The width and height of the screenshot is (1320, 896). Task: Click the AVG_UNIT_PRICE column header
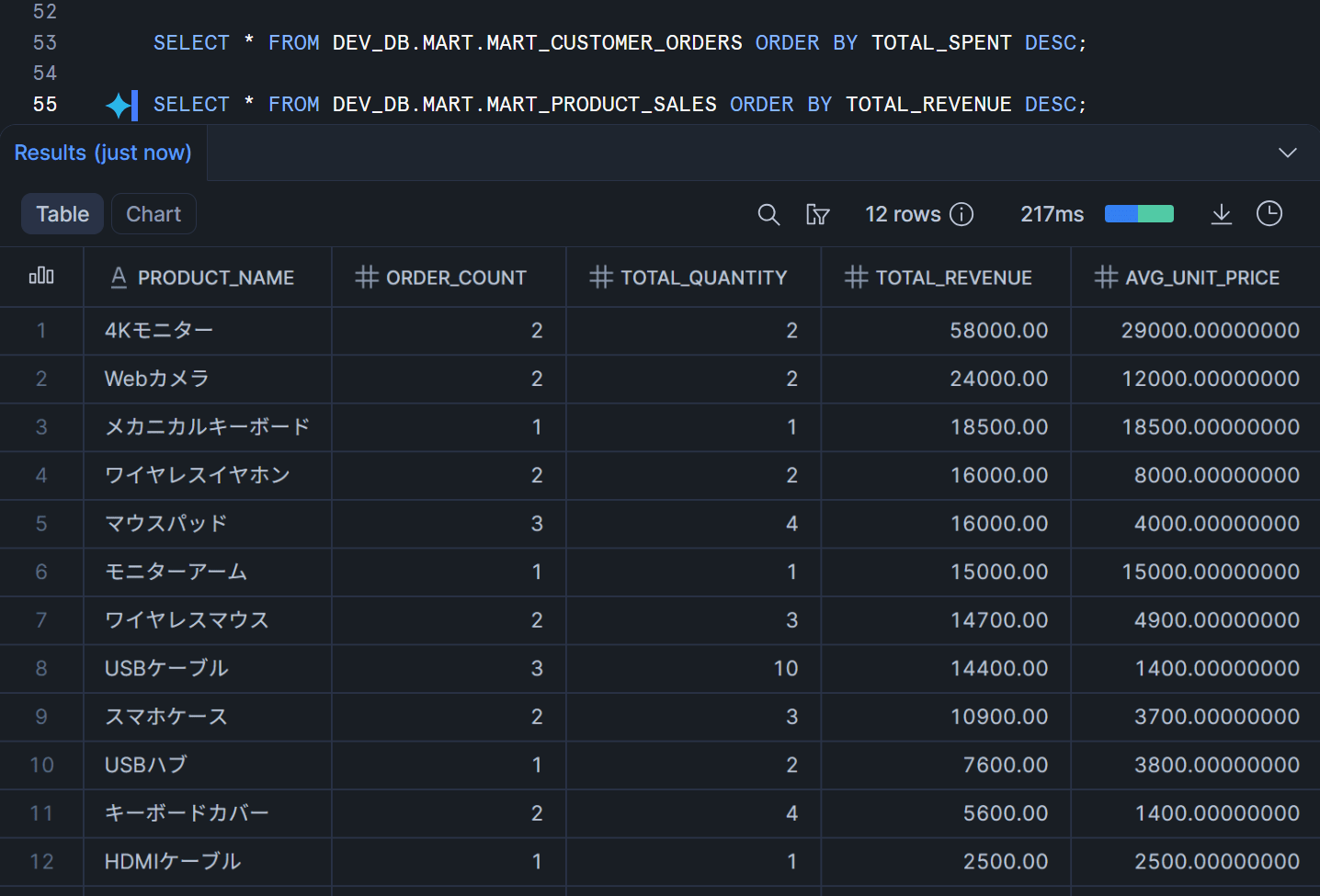click(x=1201, y=278)
